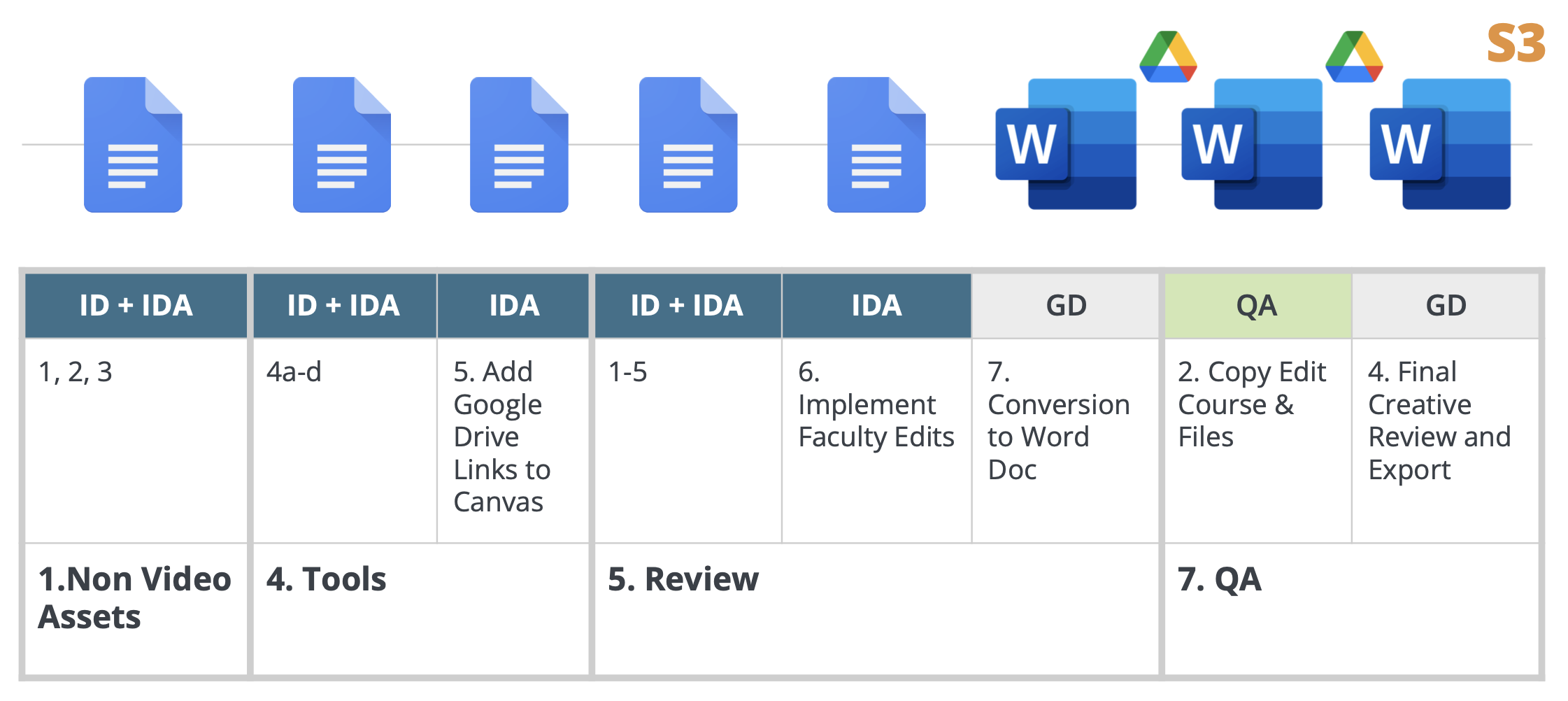Click '6. Implement Faculty Edits' cell
Viewport: 1568px width, 701px height.
click(x=876, y=441)
